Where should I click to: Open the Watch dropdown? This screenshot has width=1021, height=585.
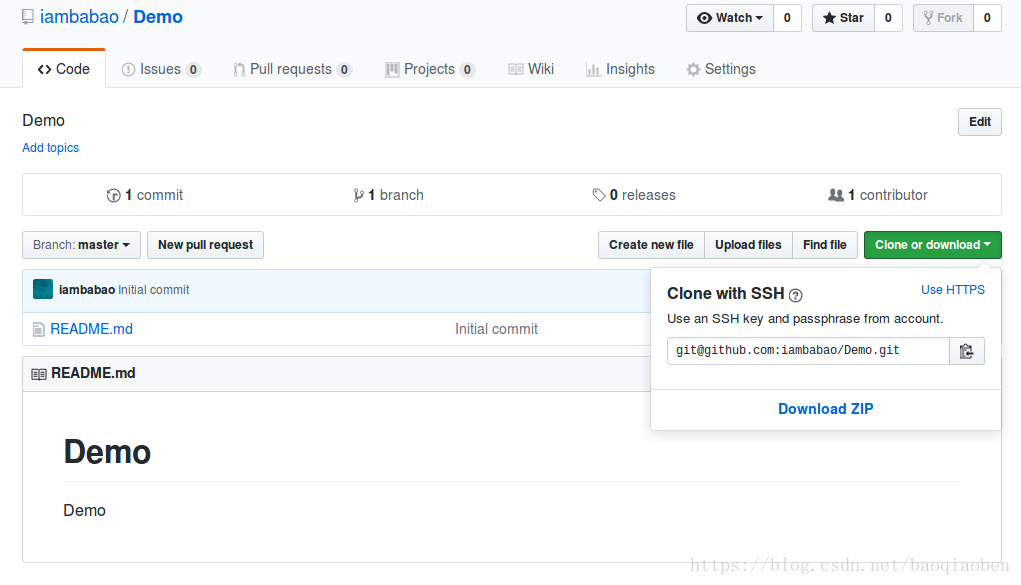(x=730, y=18)
